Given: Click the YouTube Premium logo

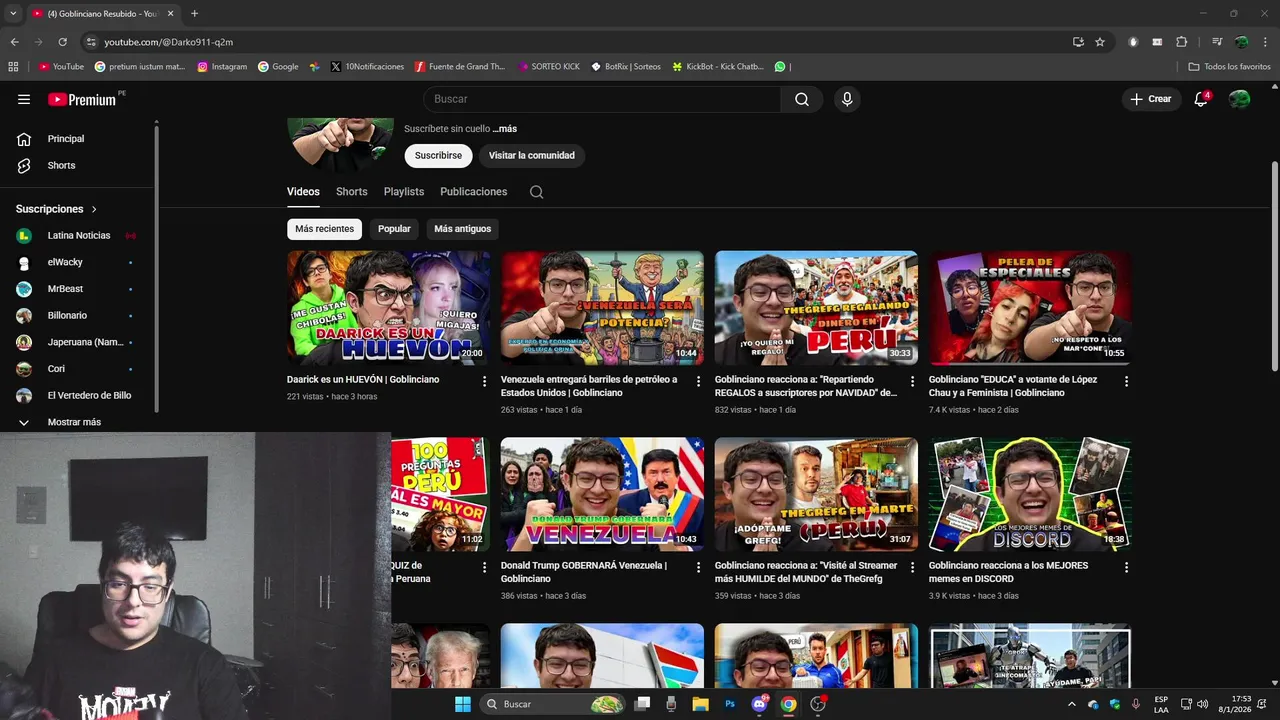Looking at the screenshot, I should [82, 99].
